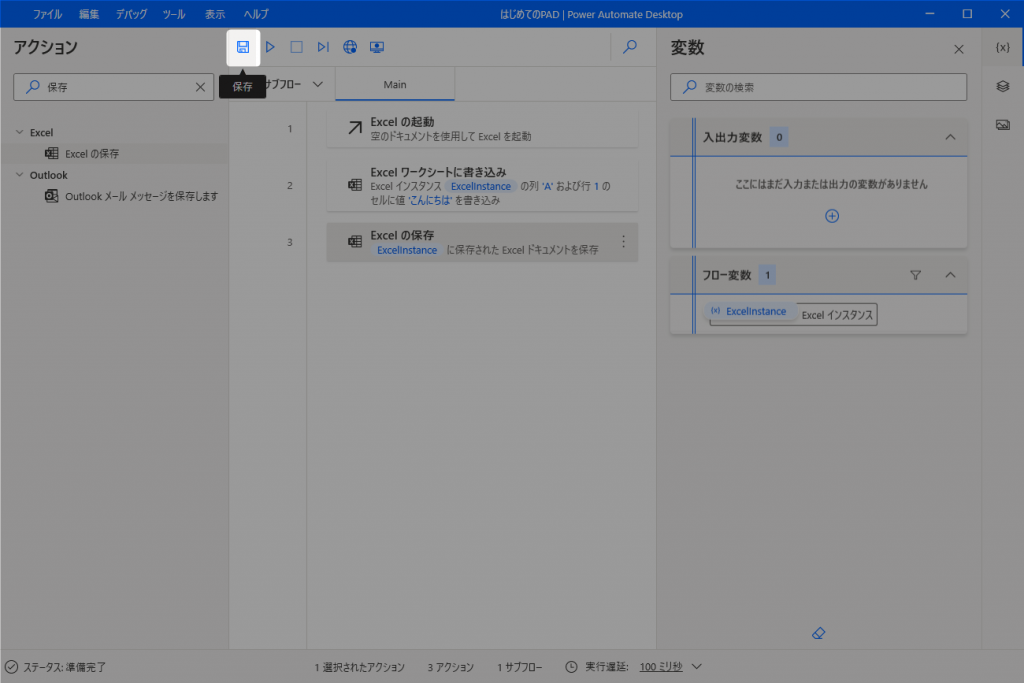Click the launch arrow icon on step 1
Screen dimensions: 1024x683
(355, 127)
